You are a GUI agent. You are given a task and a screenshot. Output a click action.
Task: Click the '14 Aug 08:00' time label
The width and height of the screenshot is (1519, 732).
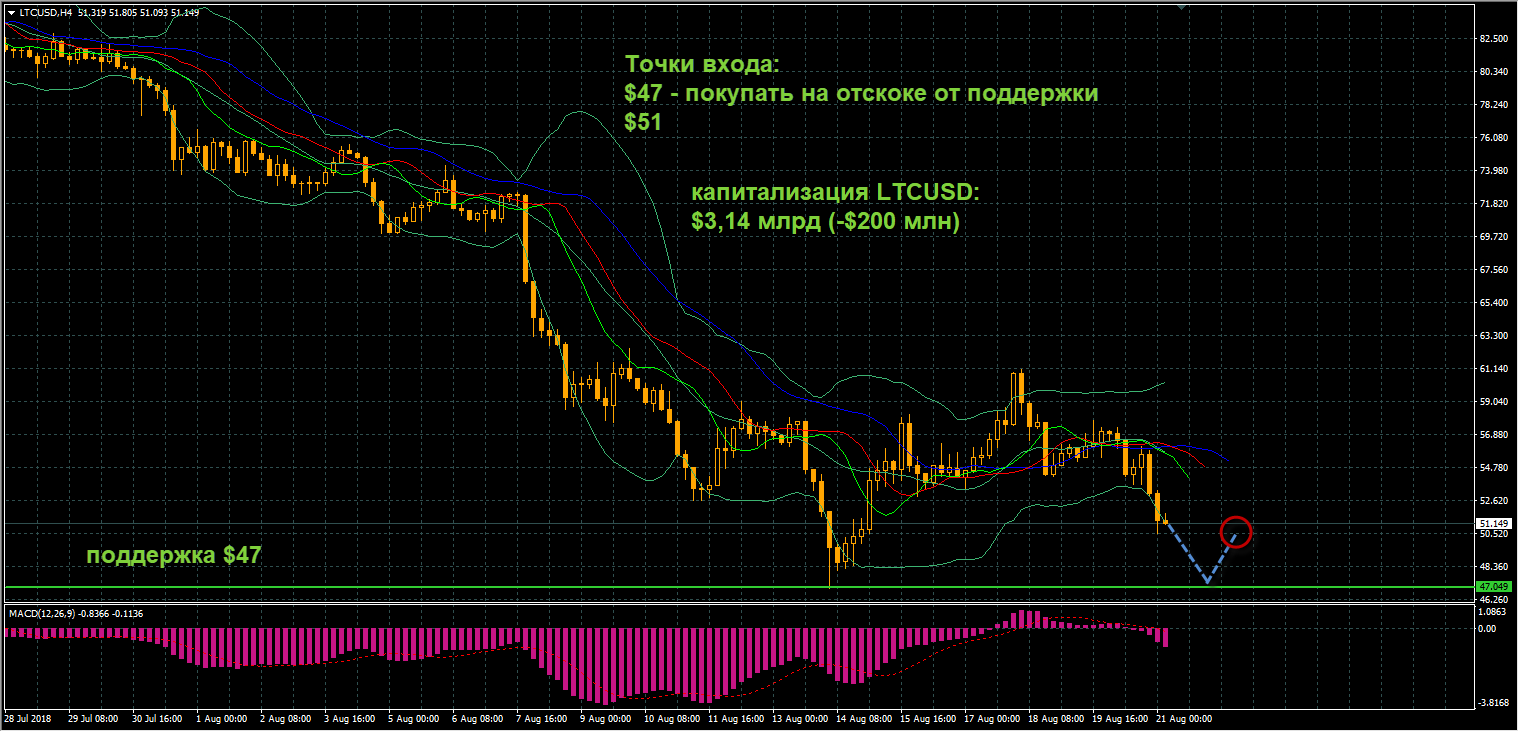[864, 718]
